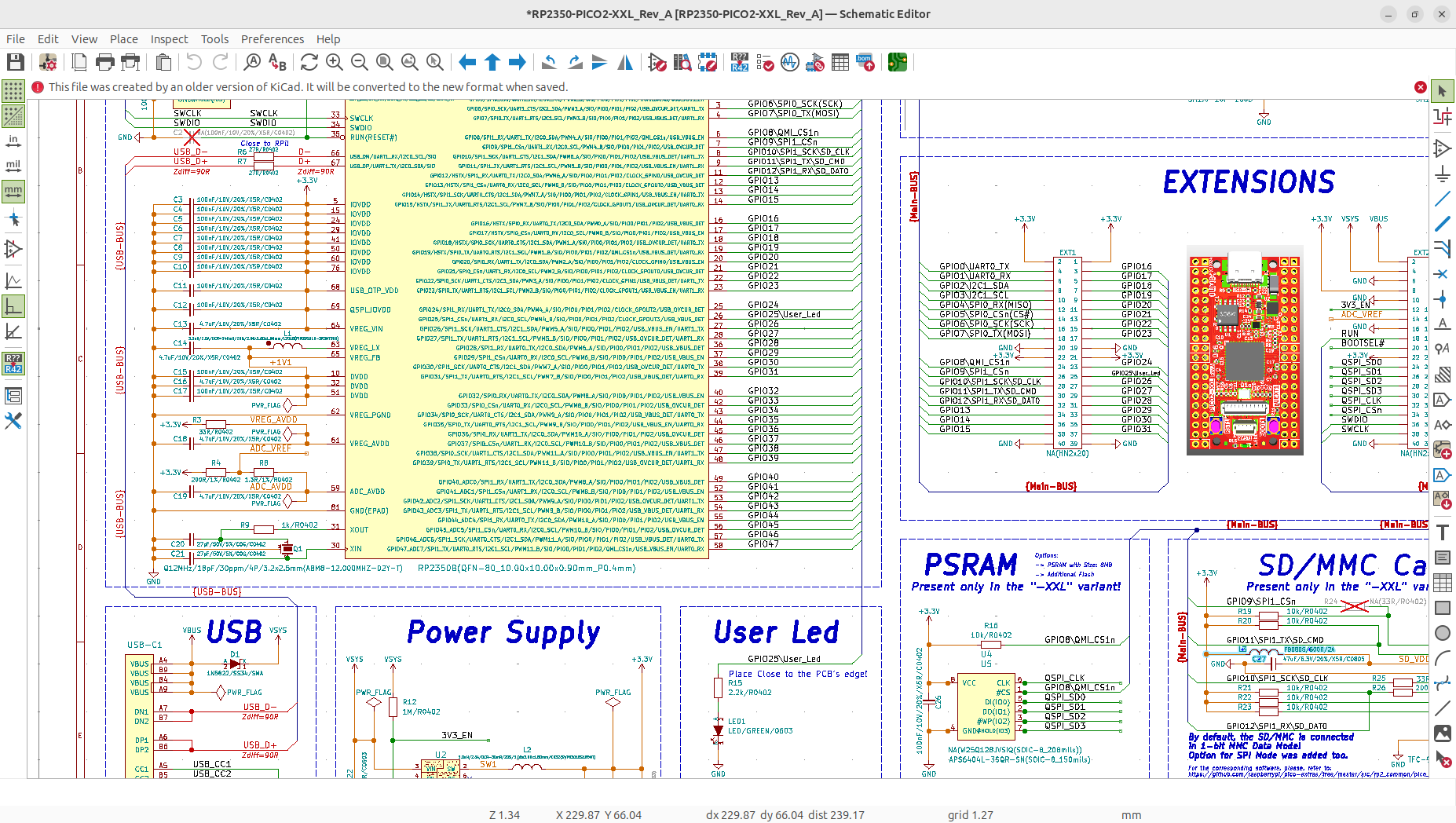Open the Schematic Setup dialog icon
This screenshot has width=1456, height=823.
pyautogui.click(x=48, y=62)
